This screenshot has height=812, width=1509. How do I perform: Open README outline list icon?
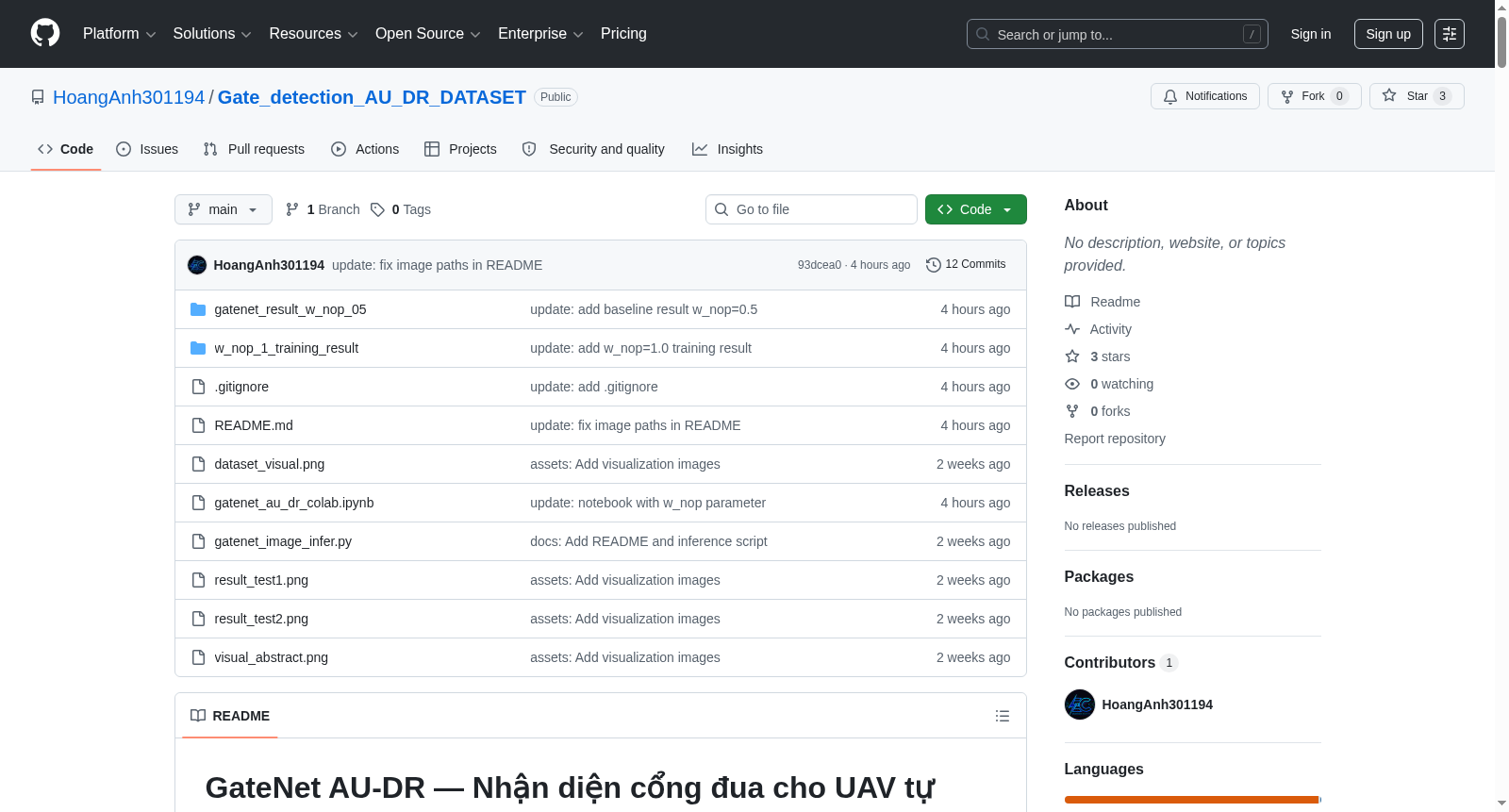pos(1003,716)
